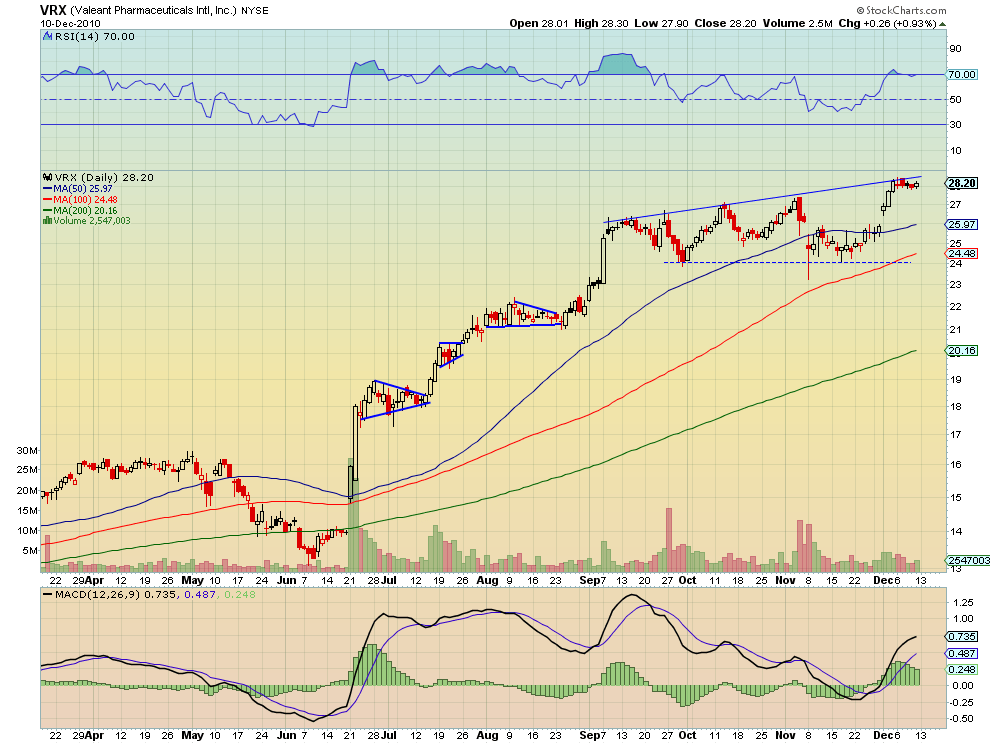Click the green MA(200) line swatch in the legend

pyautogui.click(x=47, y=210)
